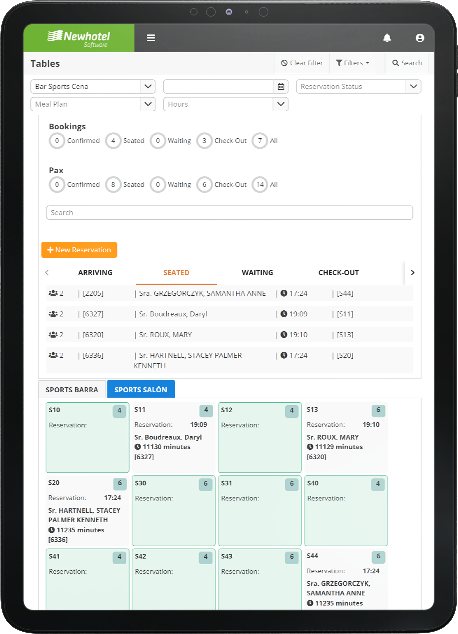Select Bookings Check Out count circle
Viewport: 458px width, 634px height.
[204, 141]
